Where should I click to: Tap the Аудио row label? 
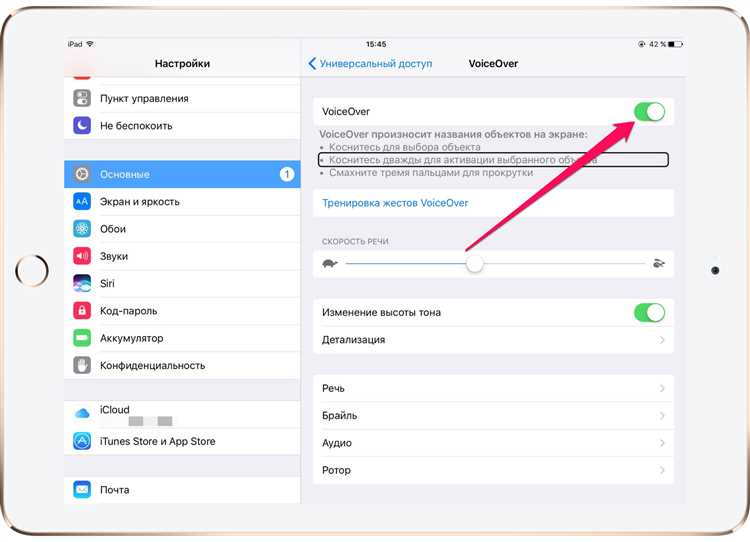337,443
